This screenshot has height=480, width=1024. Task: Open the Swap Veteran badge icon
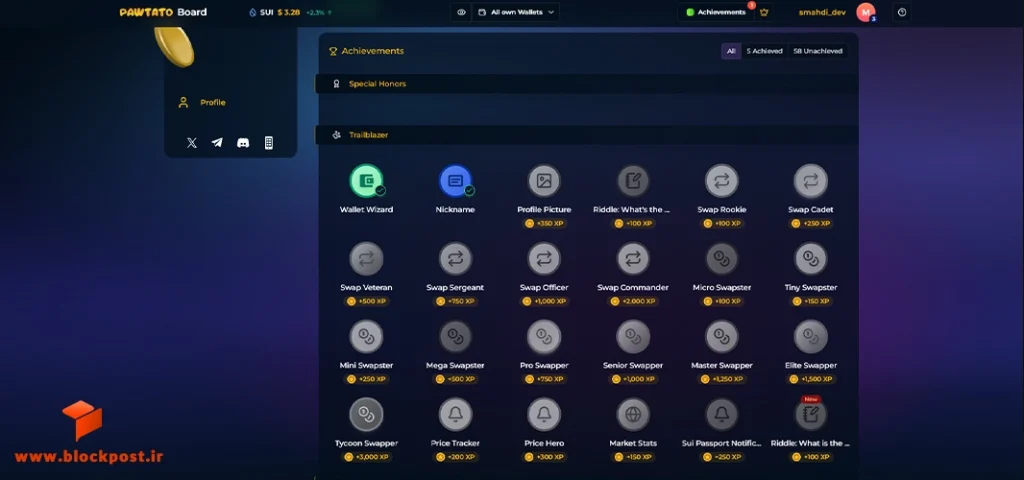point(366,259)
